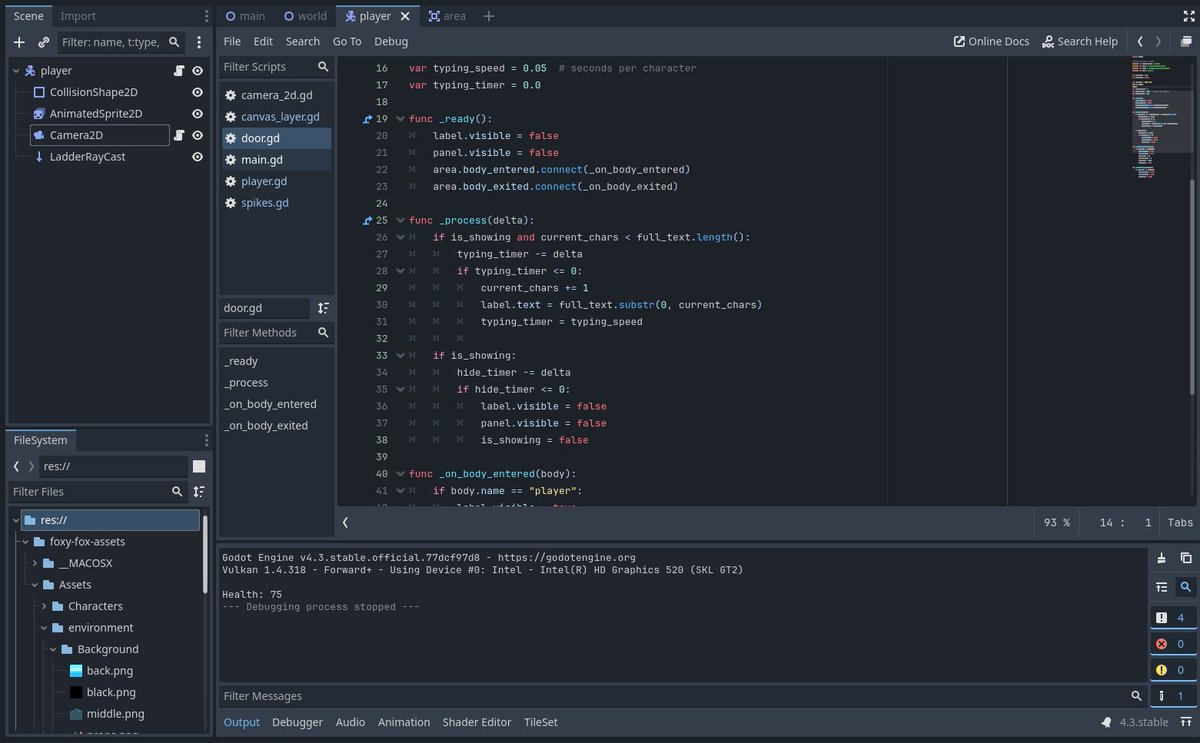Image resolution: width=1200 pixels, height=743 pixels.
Task: Open the Go To menu
Action: (x=347, y=42)
